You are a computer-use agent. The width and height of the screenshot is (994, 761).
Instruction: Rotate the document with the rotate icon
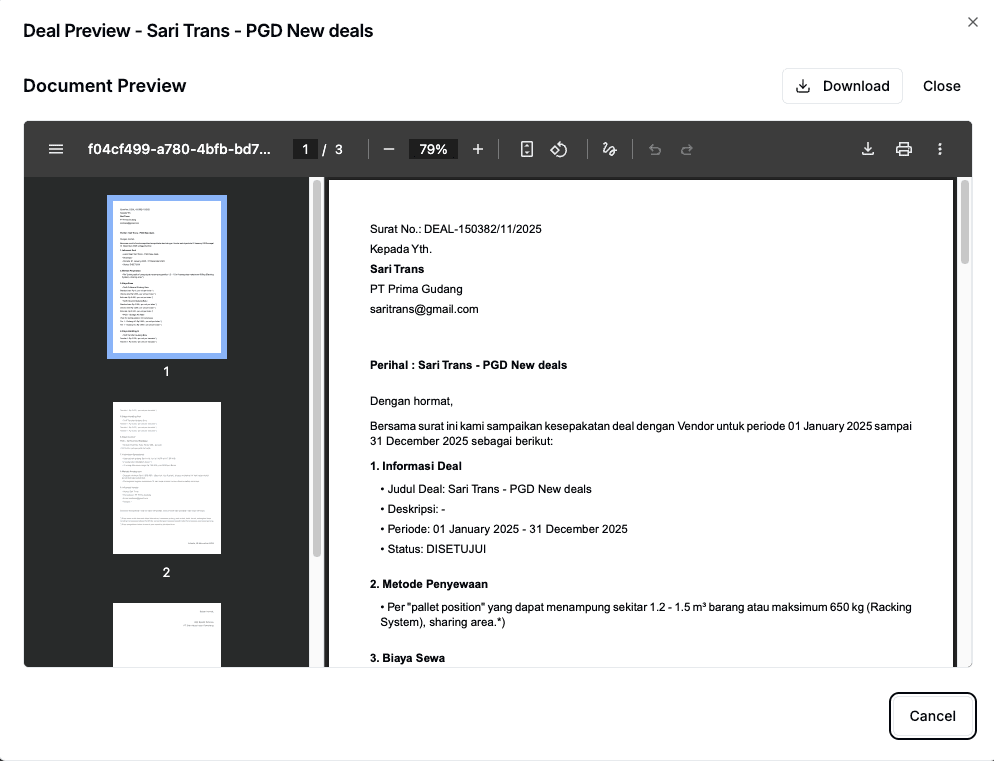click(559, 148)
